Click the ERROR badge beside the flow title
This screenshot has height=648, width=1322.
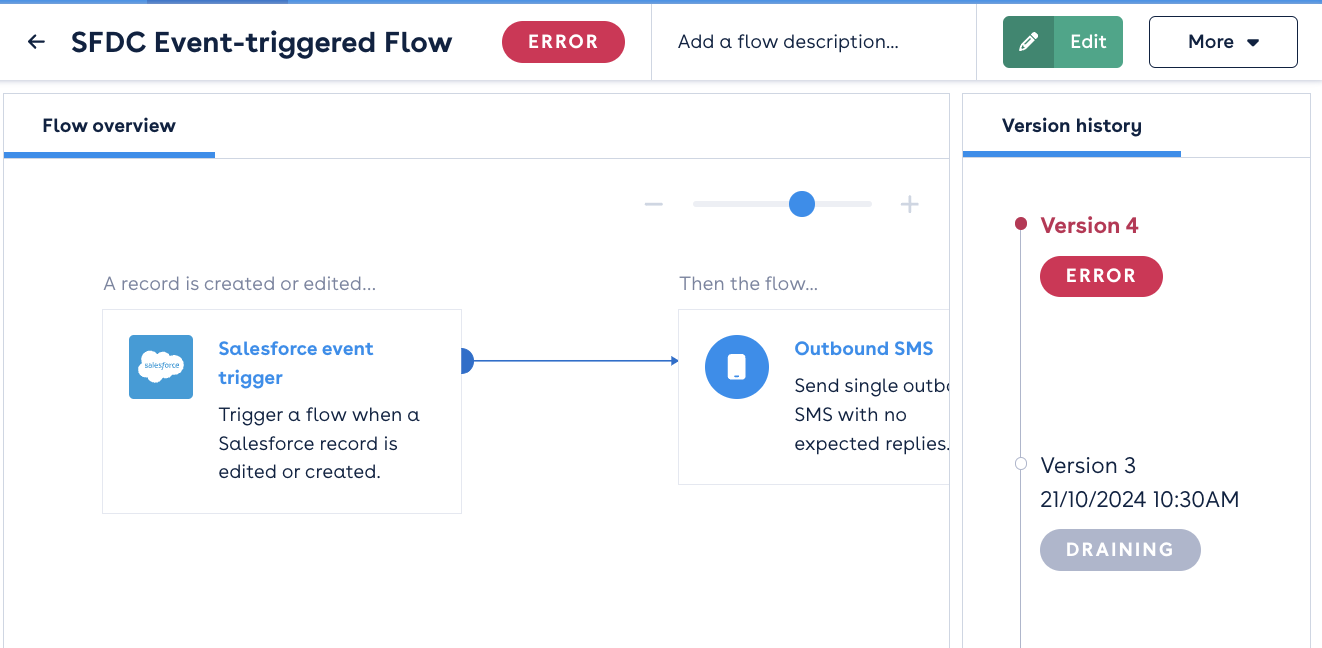pyautogui.click(x=563, y=42)
